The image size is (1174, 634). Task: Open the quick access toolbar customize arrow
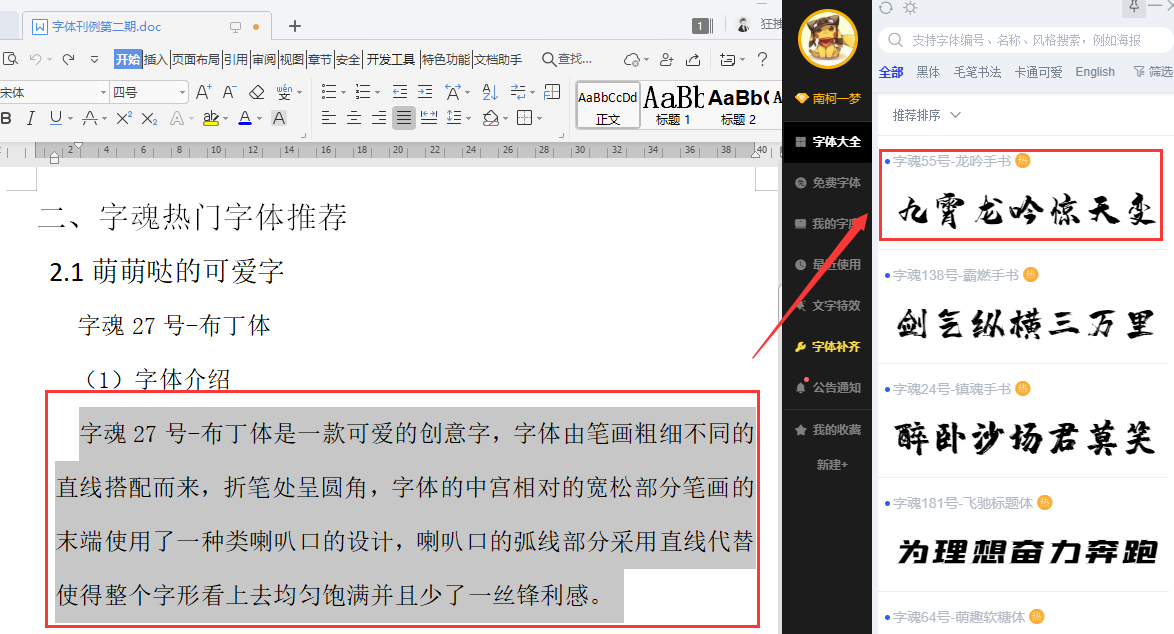[94, 59]
